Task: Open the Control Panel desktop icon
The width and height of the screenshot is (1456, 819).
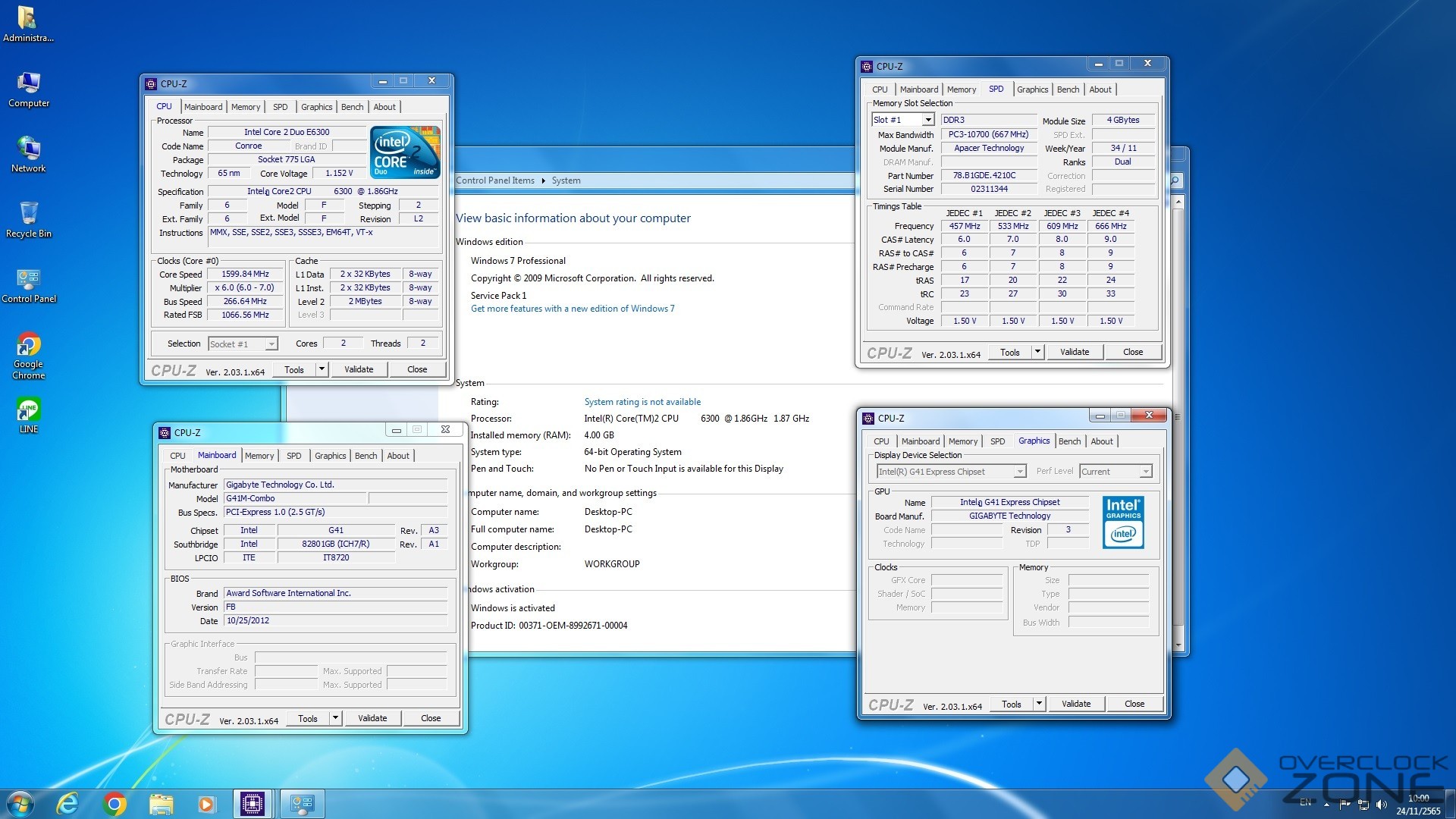Action: point(28,281)
